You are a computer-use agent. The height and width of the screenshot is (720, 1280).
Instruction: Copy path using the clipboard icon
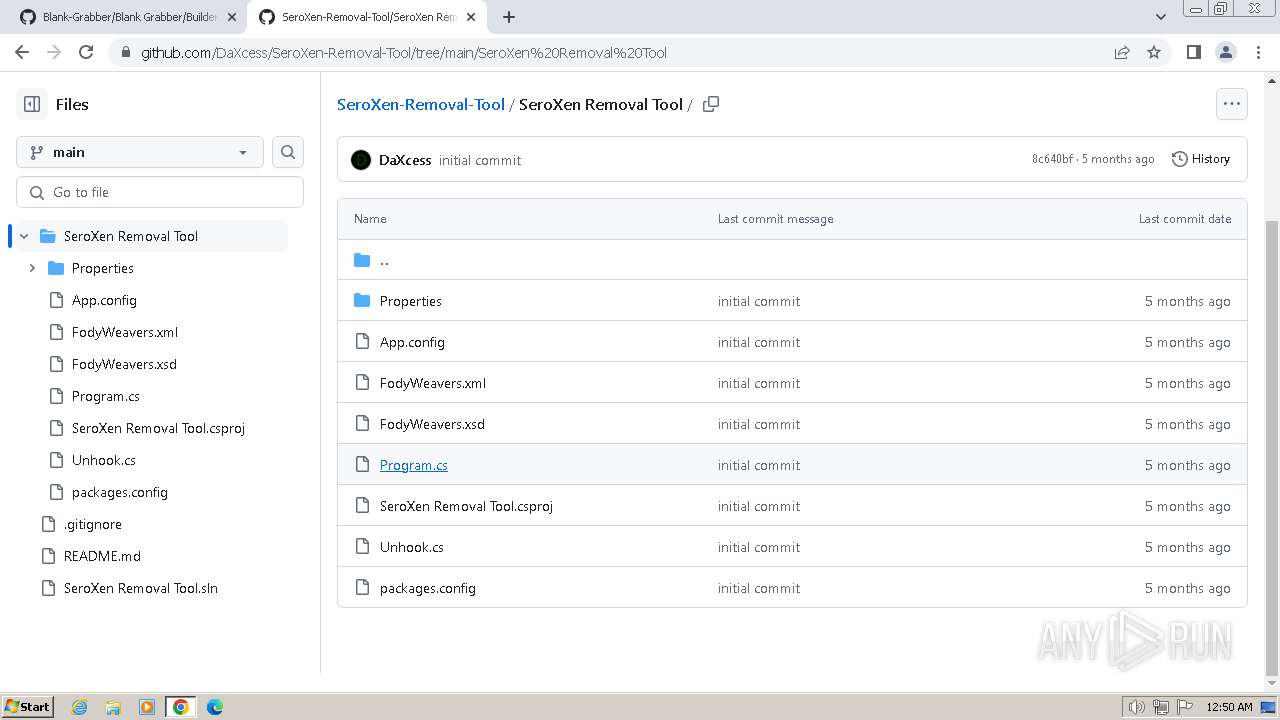point(711,104)
